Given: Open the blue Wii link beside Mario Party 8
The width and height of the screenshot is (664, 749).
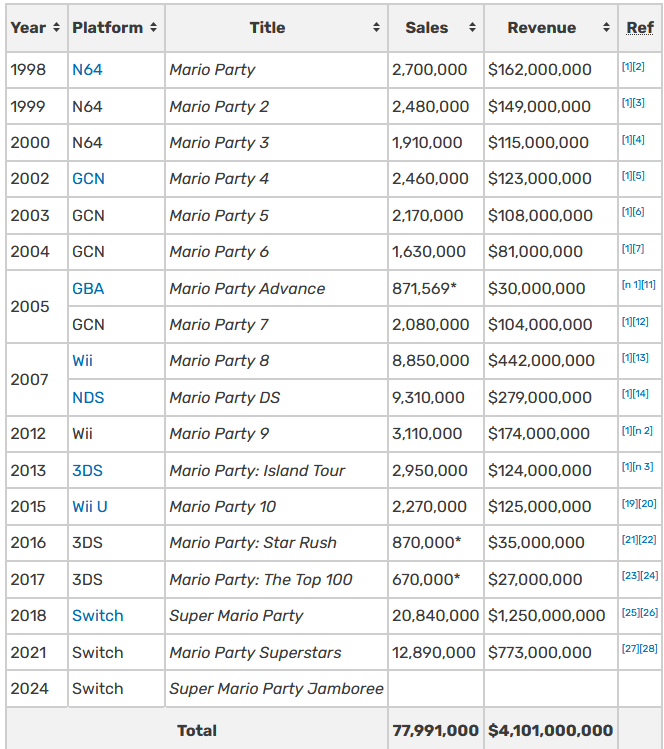Looking at the screenshot, I should coord(82,361).
